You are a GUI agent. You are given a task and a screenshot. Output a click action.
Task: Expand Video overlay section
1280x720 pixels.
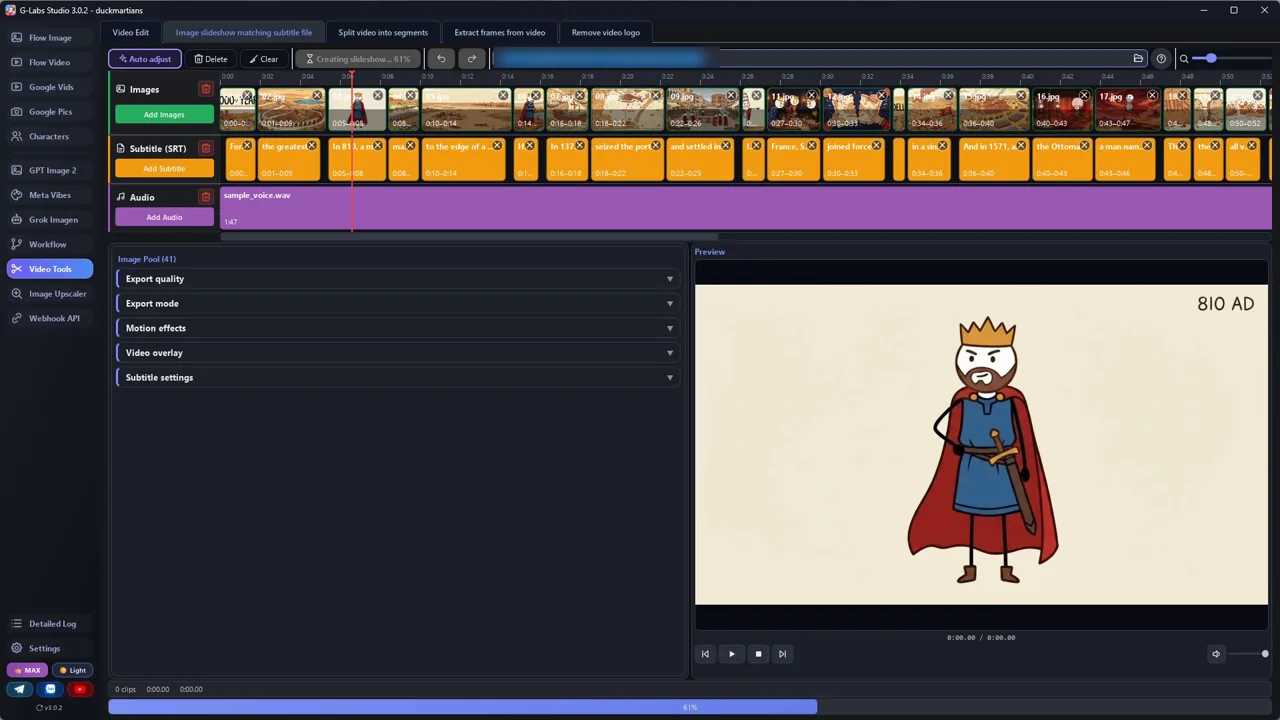(x=397, y=353)
